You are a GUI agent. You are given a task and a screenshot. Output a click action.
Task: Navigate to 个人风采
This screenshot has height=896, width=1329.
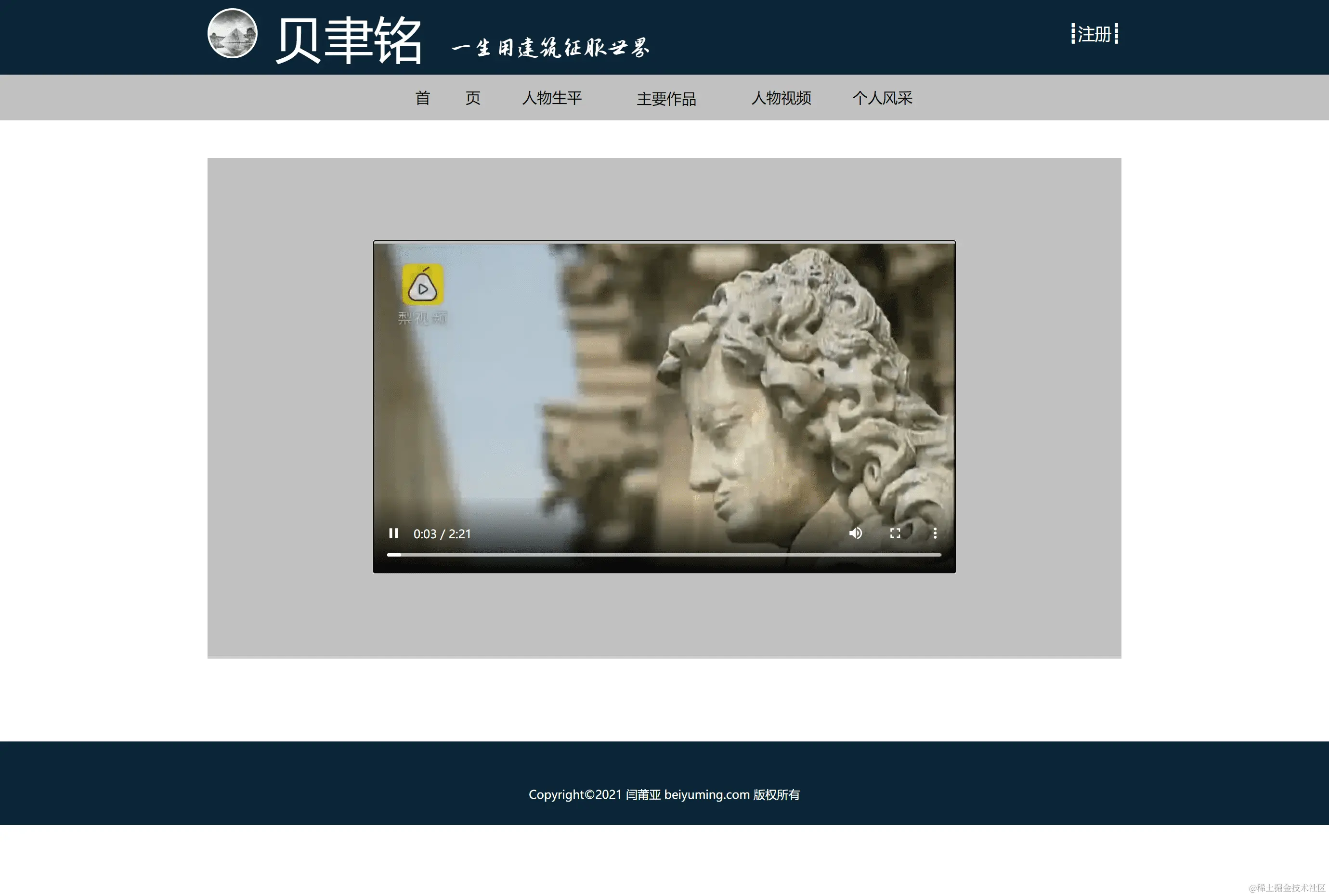(x=883, y=98)
